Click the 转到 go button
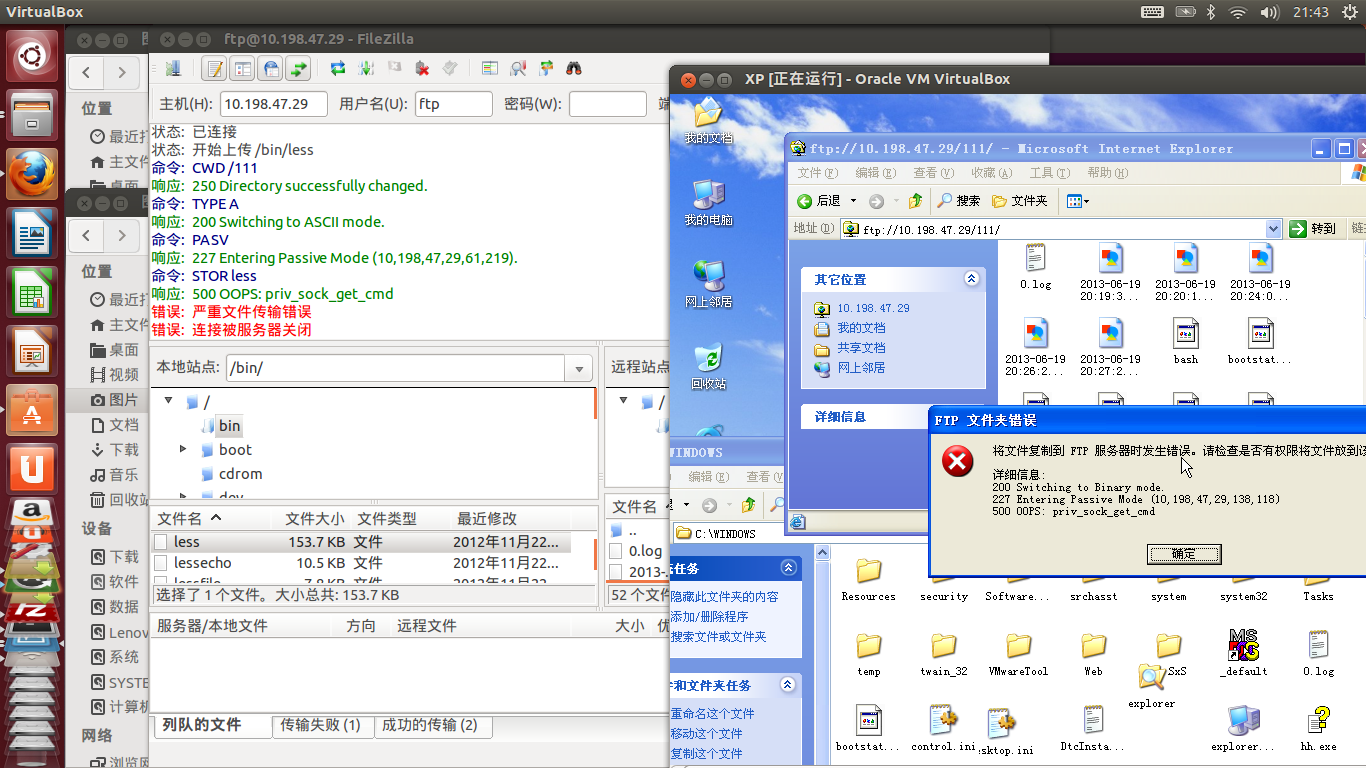 pos(1313,229)
